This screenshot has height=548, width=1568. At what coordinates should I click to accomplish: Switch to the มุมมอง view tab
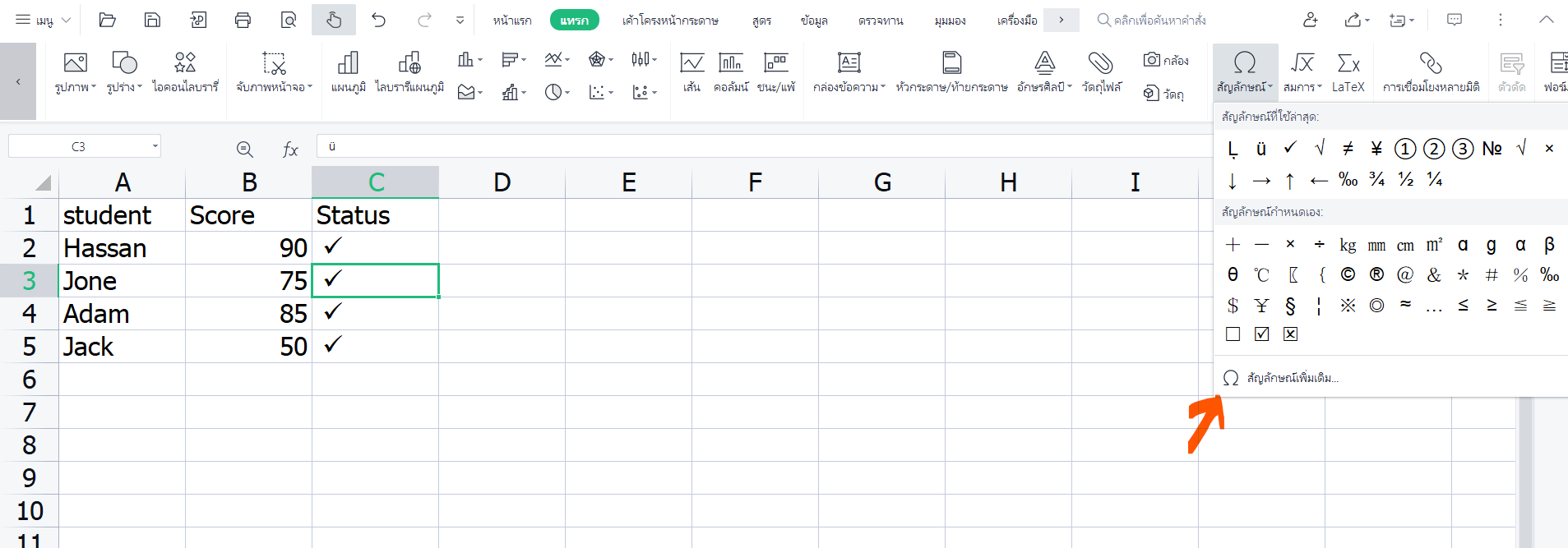coord(950,20)
